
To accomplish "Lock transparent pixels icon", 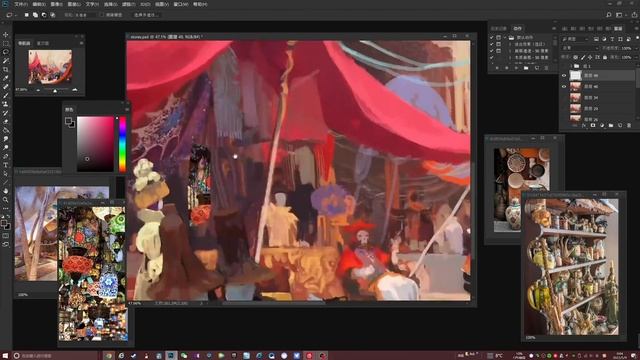I will click(576, 58).
